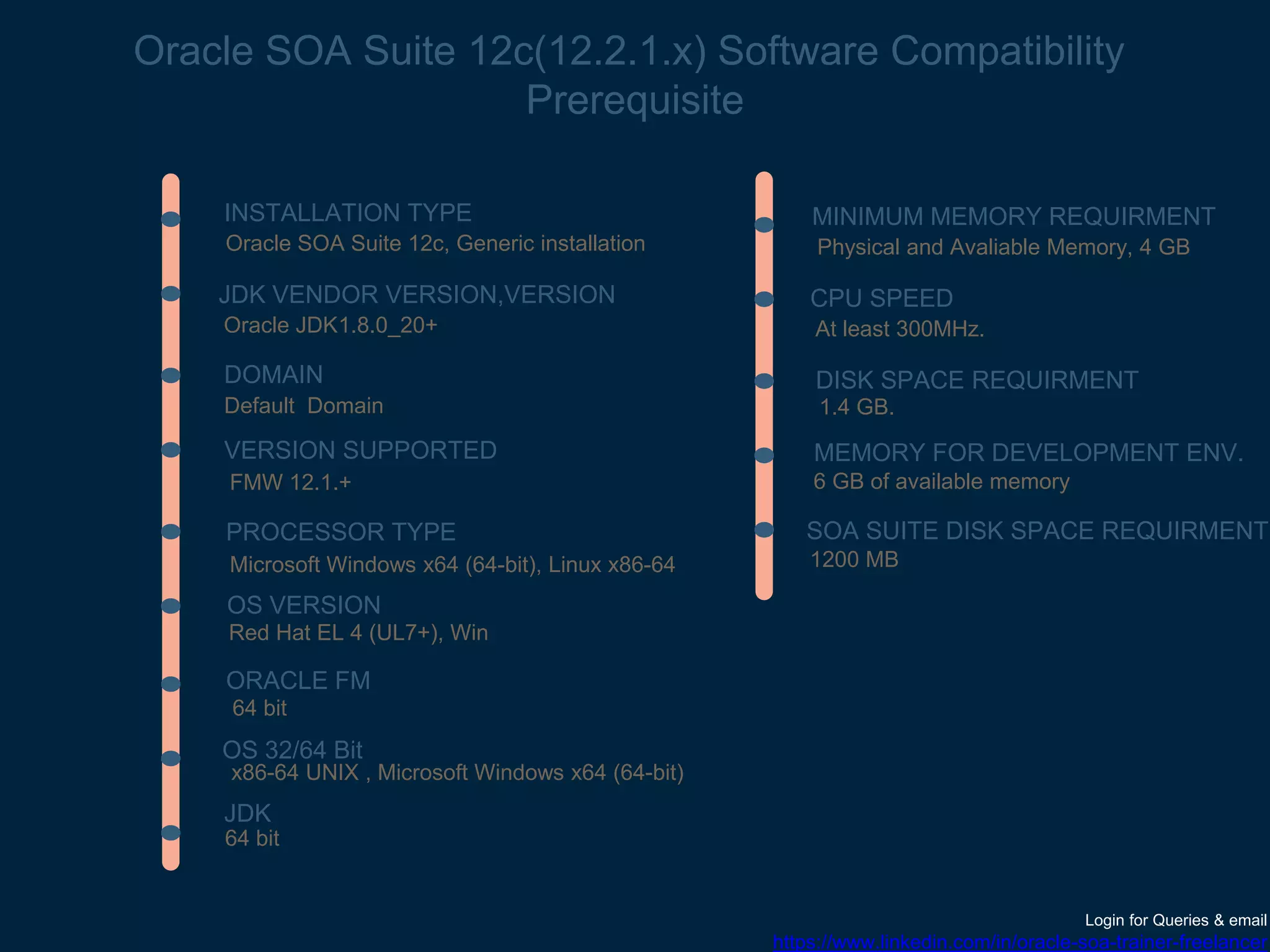This screenshot has width=1270, height=952.
Task: Click the bullet beside OS VERSION
Action: (x=171, y=606)
